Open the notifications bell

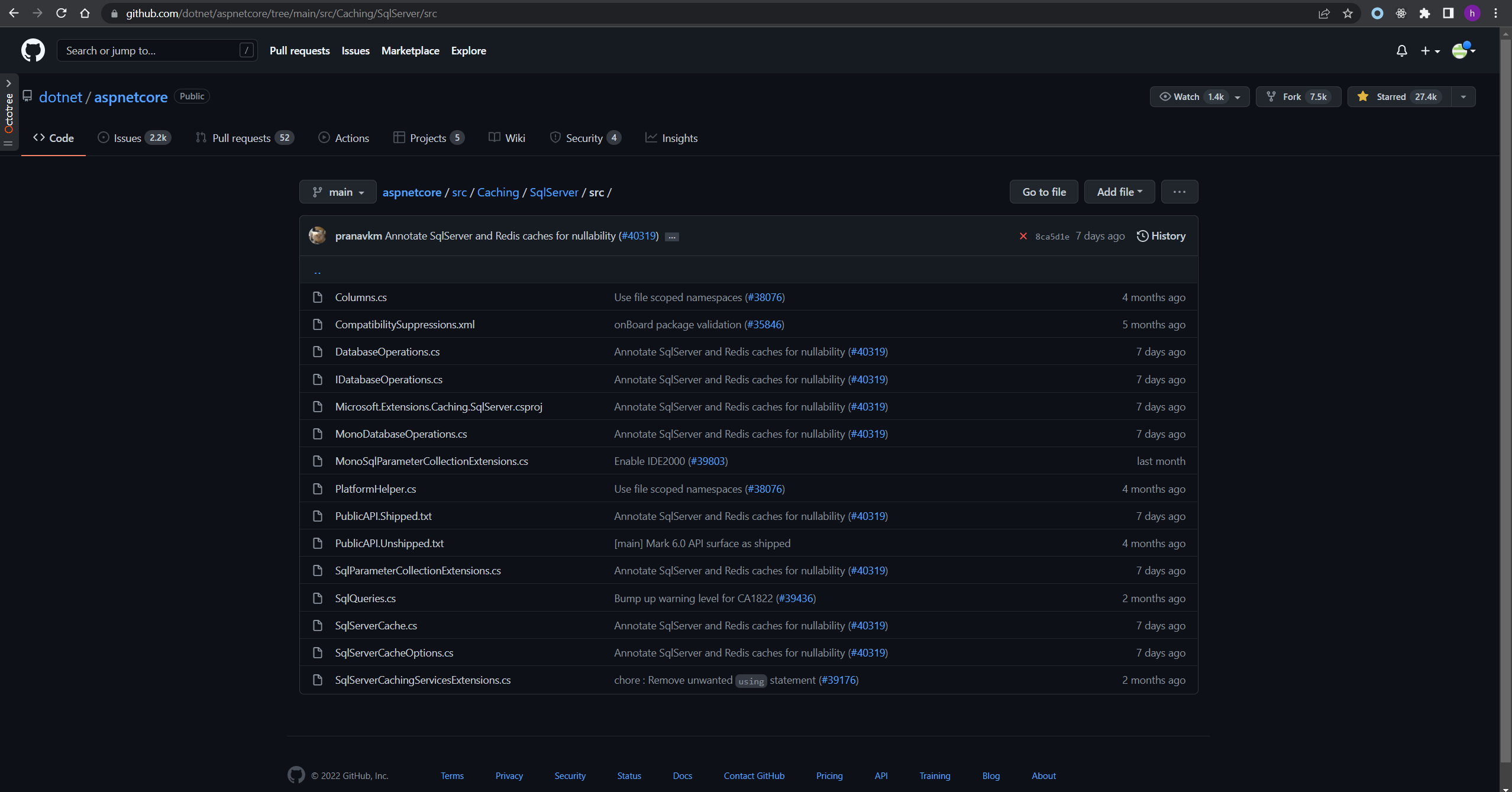pos(1401,51)
